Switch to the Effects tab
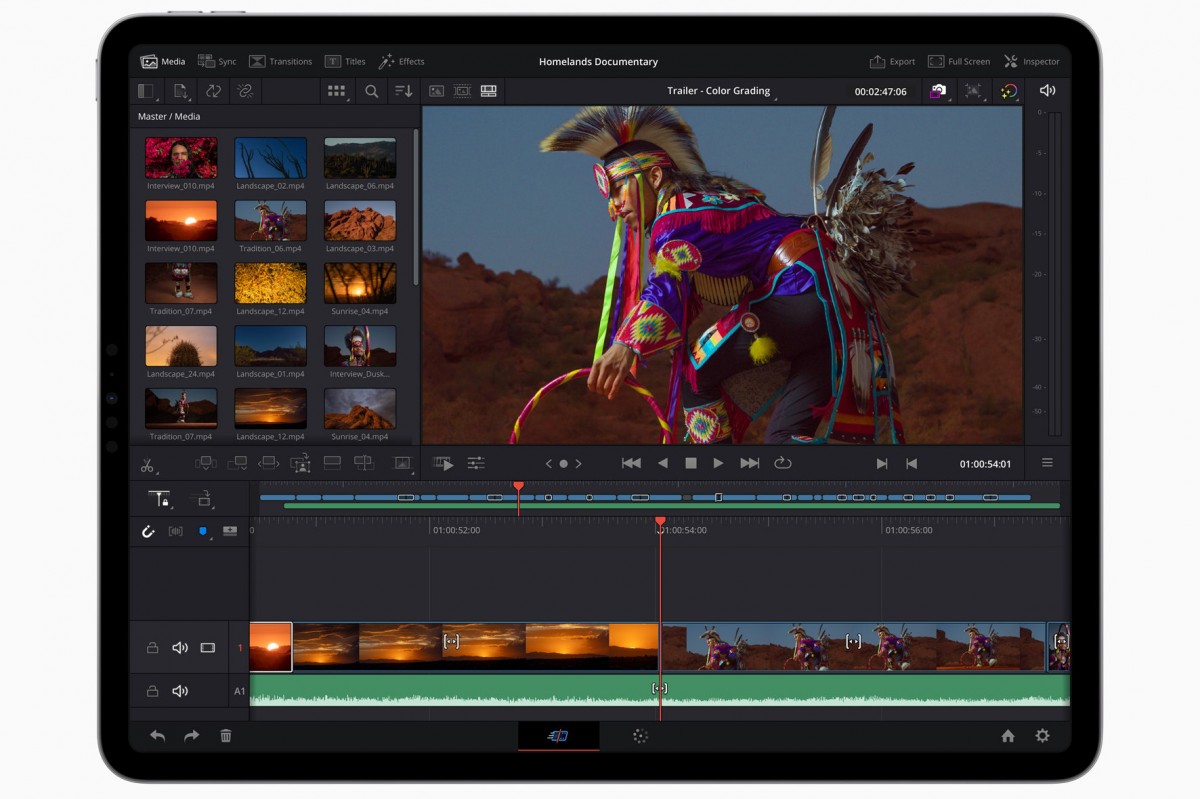 point(402,61)
